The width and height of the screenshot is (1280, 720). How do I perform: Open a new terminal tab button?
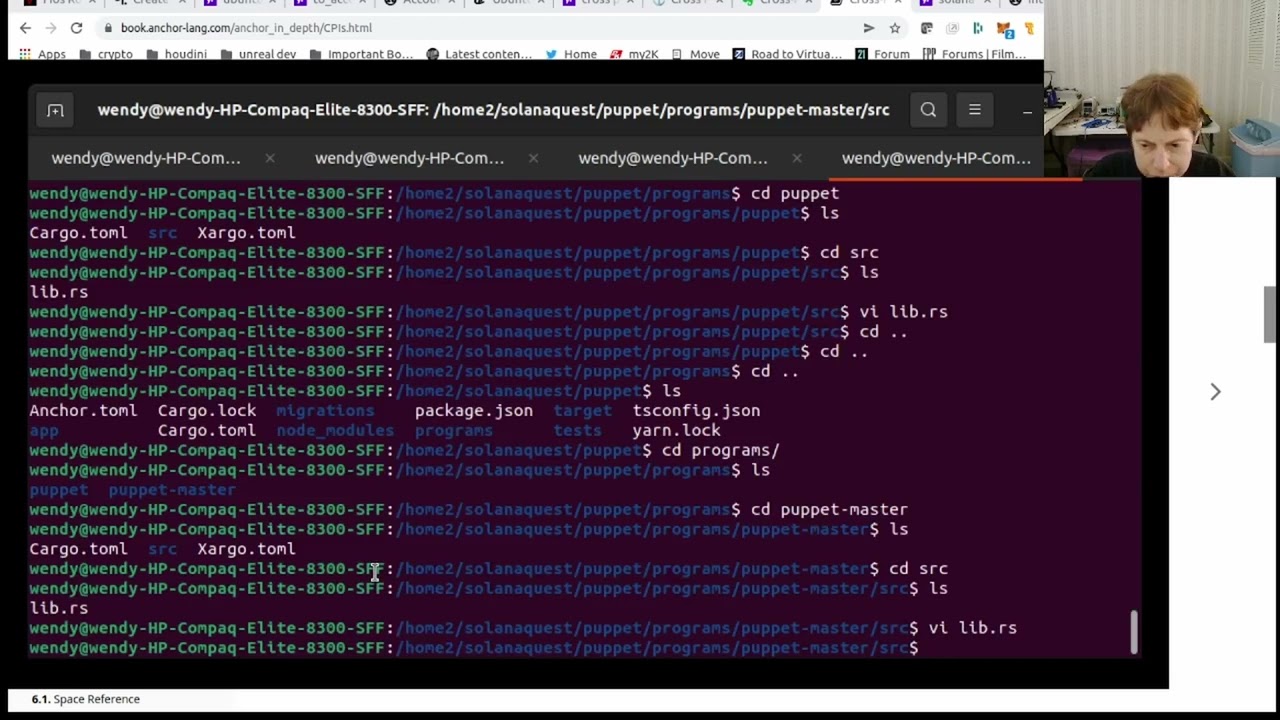click(x=55, y=110)
